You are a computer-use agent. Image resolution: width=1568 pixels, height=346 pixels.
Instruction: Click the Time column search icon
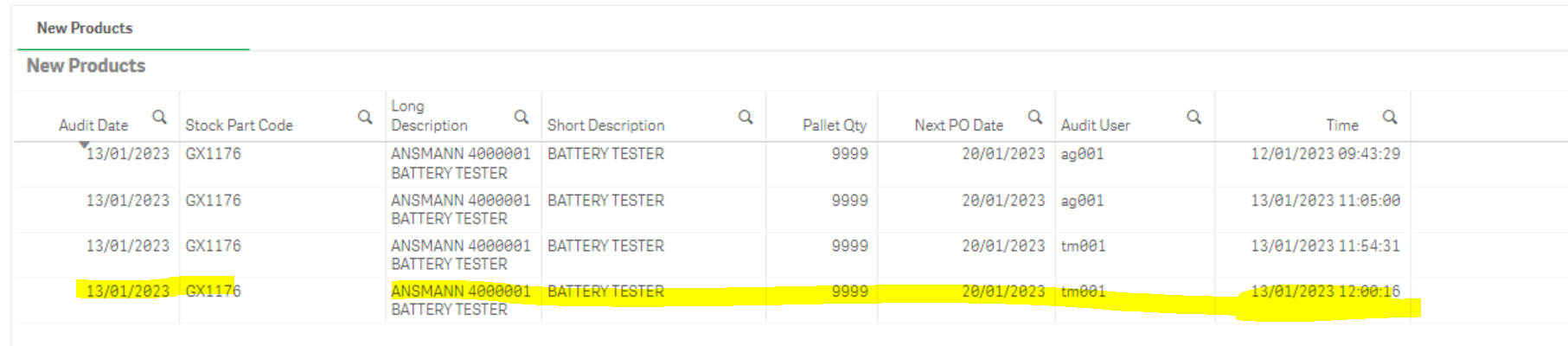click(x=1390, y=117)
